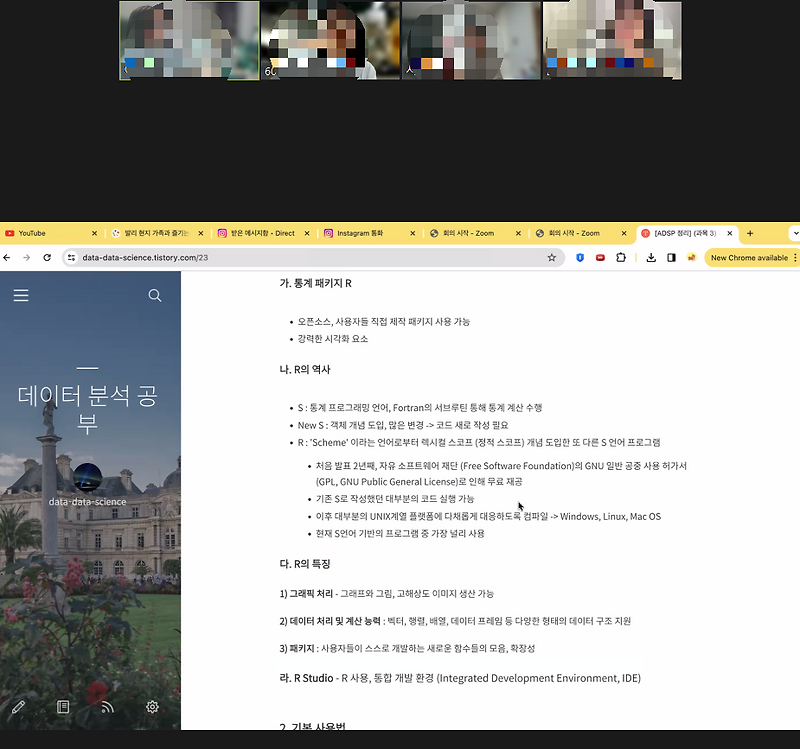This screenshot has width=800, height=749.
Task: Go back using the browser back arrow
Action: [9, 257]
